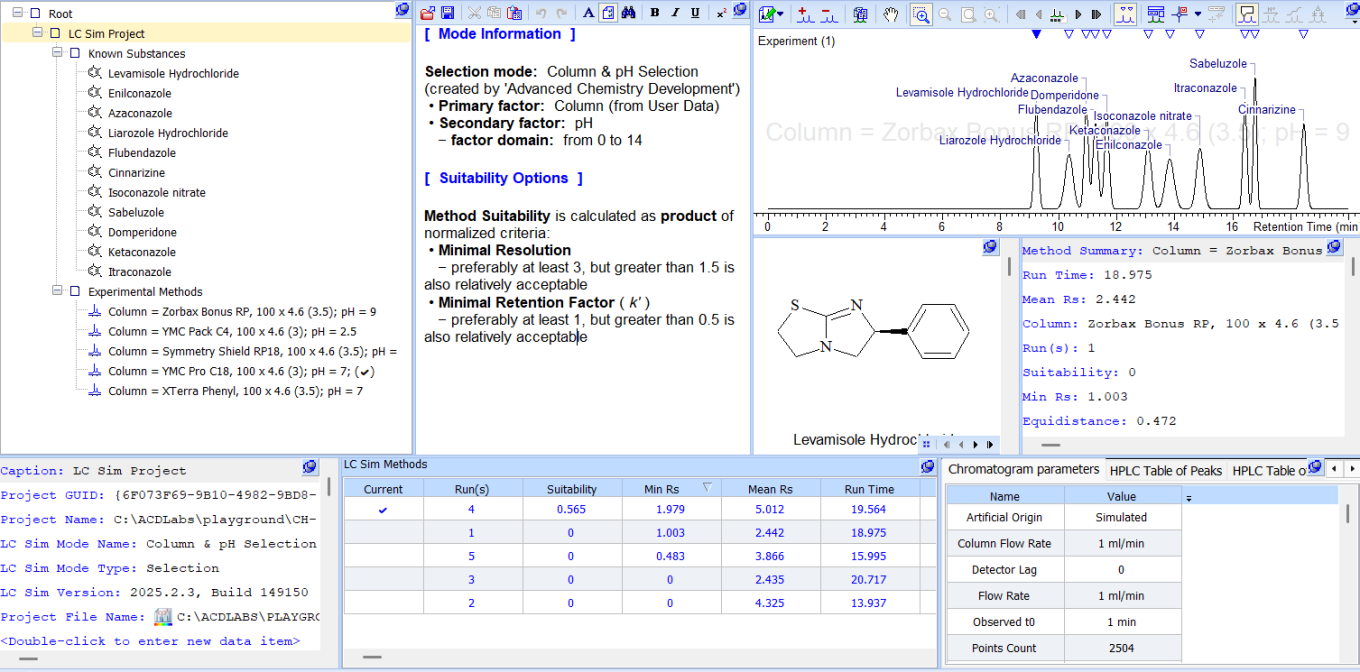Select Itraconazole substance in the tree
Screen dimensions: 1360x672
139,272
